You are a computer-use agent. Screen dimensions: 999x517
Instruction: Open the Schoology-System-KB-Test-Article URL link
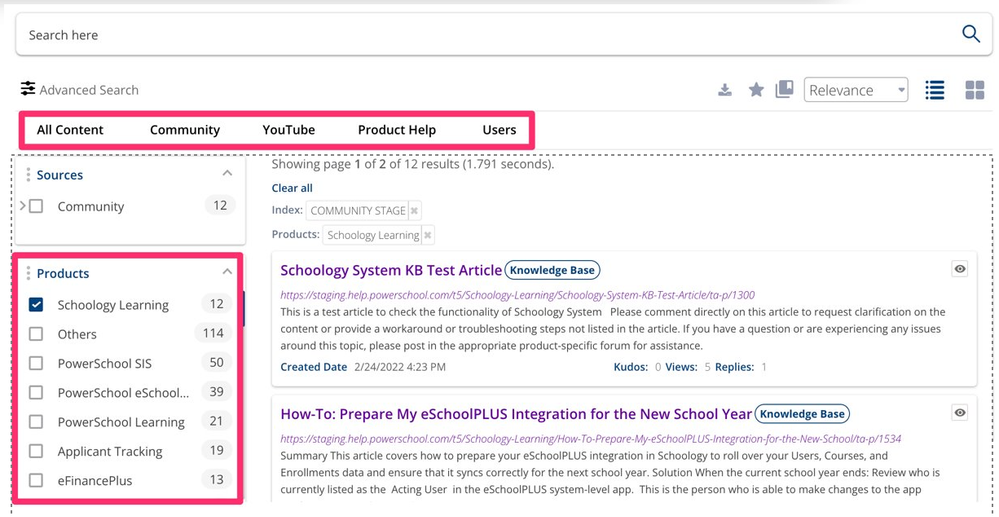517,295
